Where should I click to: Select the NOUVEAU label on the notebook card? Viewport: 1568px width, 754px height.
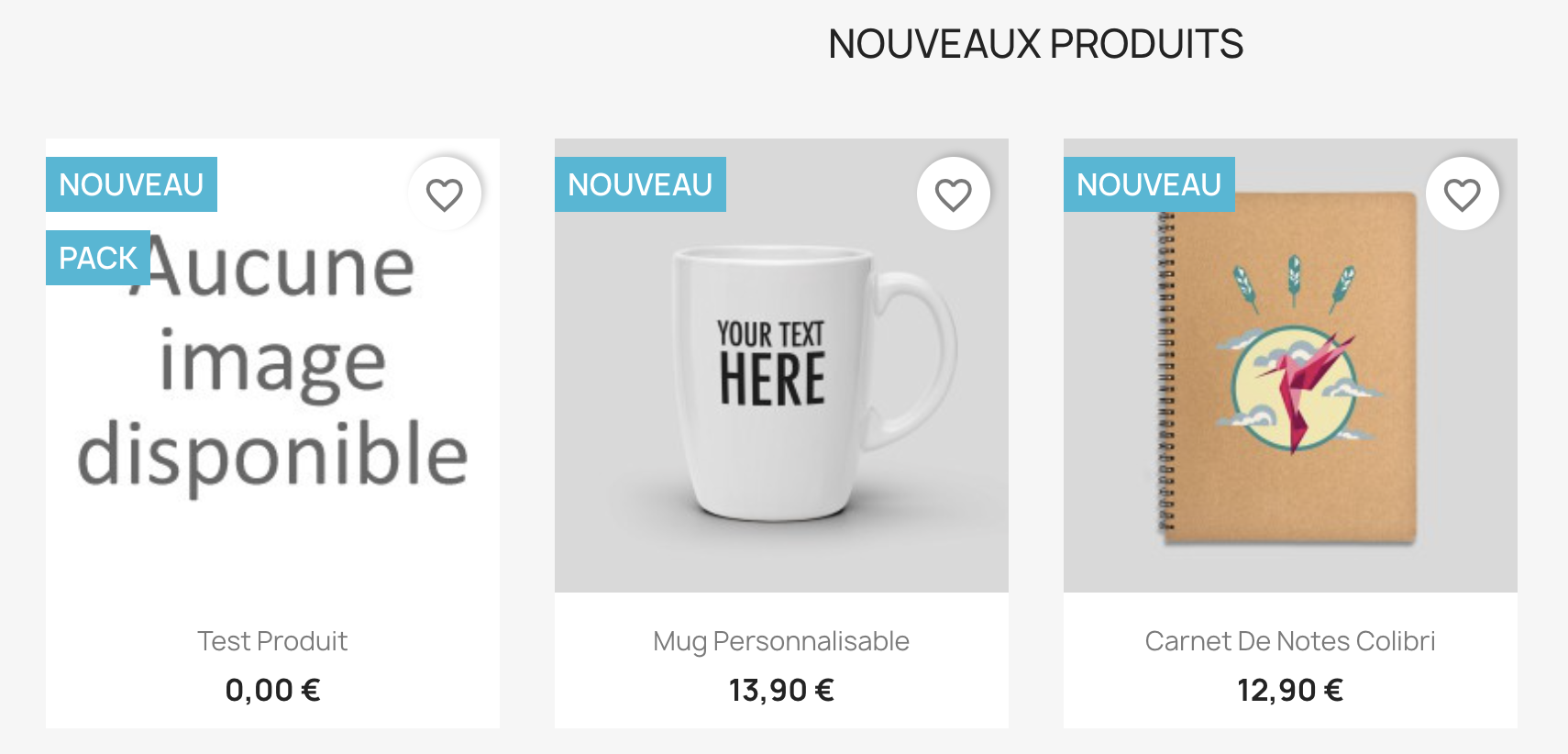coord(1148,183)
